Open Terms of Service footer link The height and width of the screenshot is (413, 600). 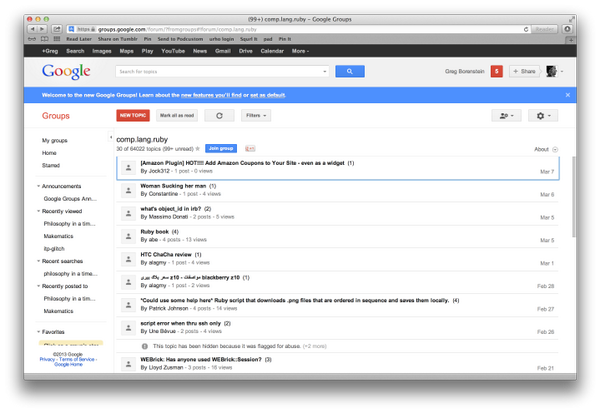point(77,359)
